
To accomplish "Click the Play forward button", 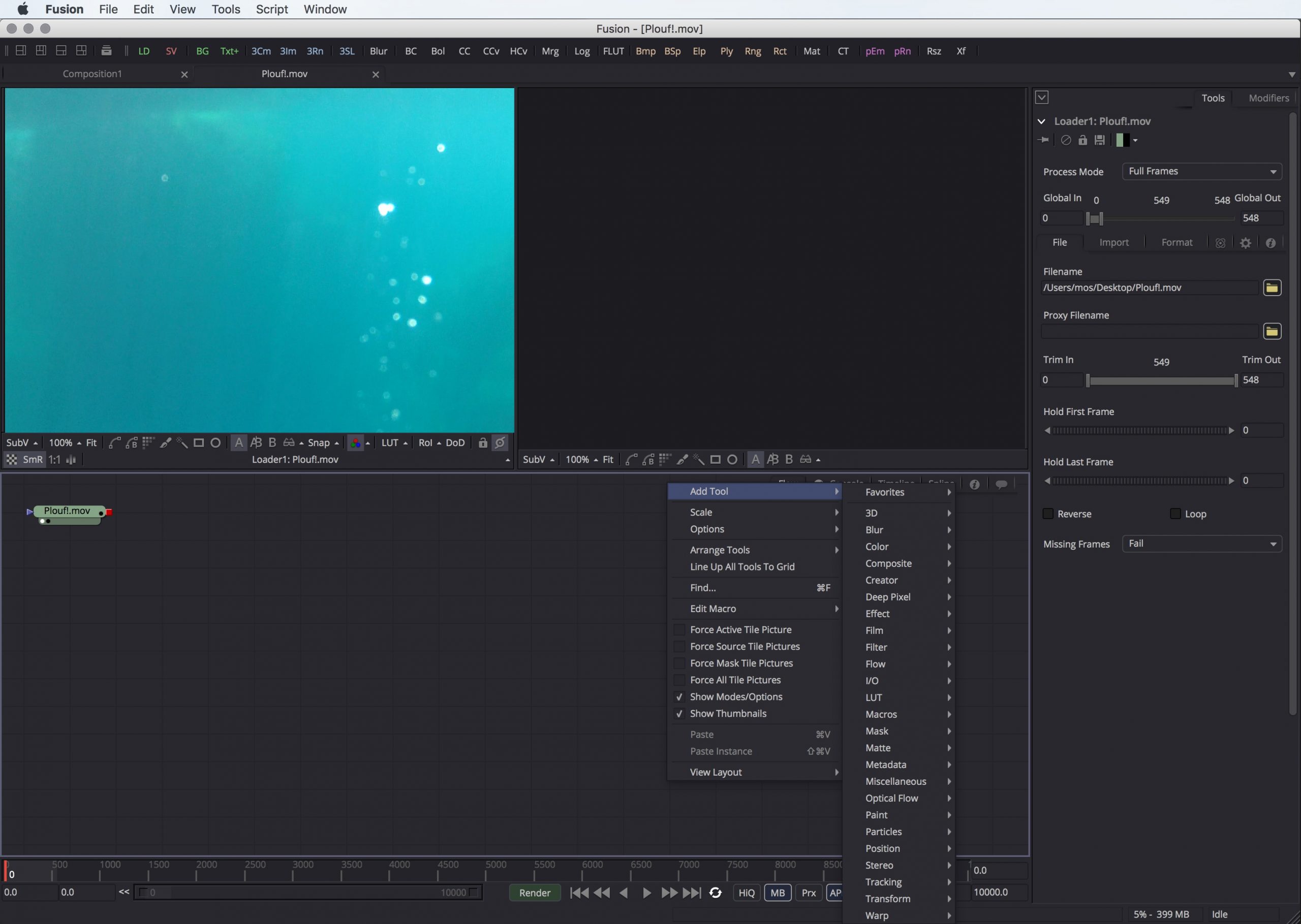I will [x=646, y=893].
